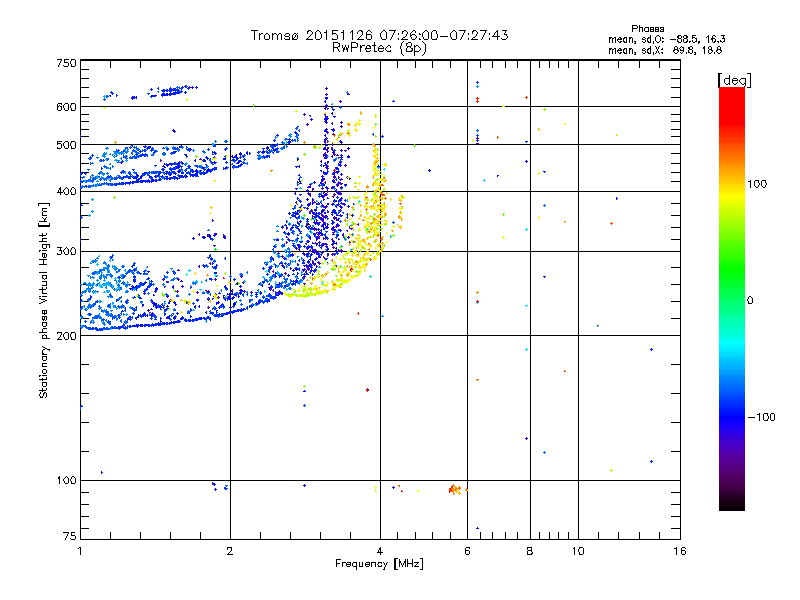Click the 'RwPretec (8p)' subtitle
The width and height of the screenshot is (800, 600).
(379, 48)
